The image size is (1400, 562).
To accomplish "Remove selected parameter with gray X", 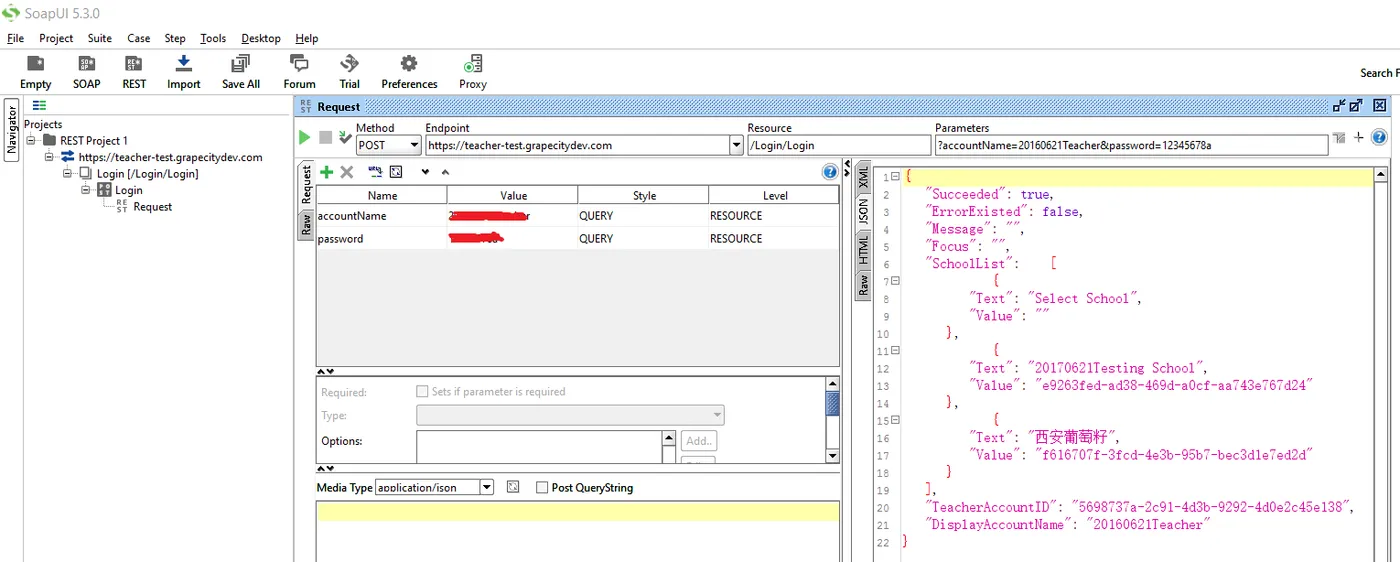I will [347, 172].
